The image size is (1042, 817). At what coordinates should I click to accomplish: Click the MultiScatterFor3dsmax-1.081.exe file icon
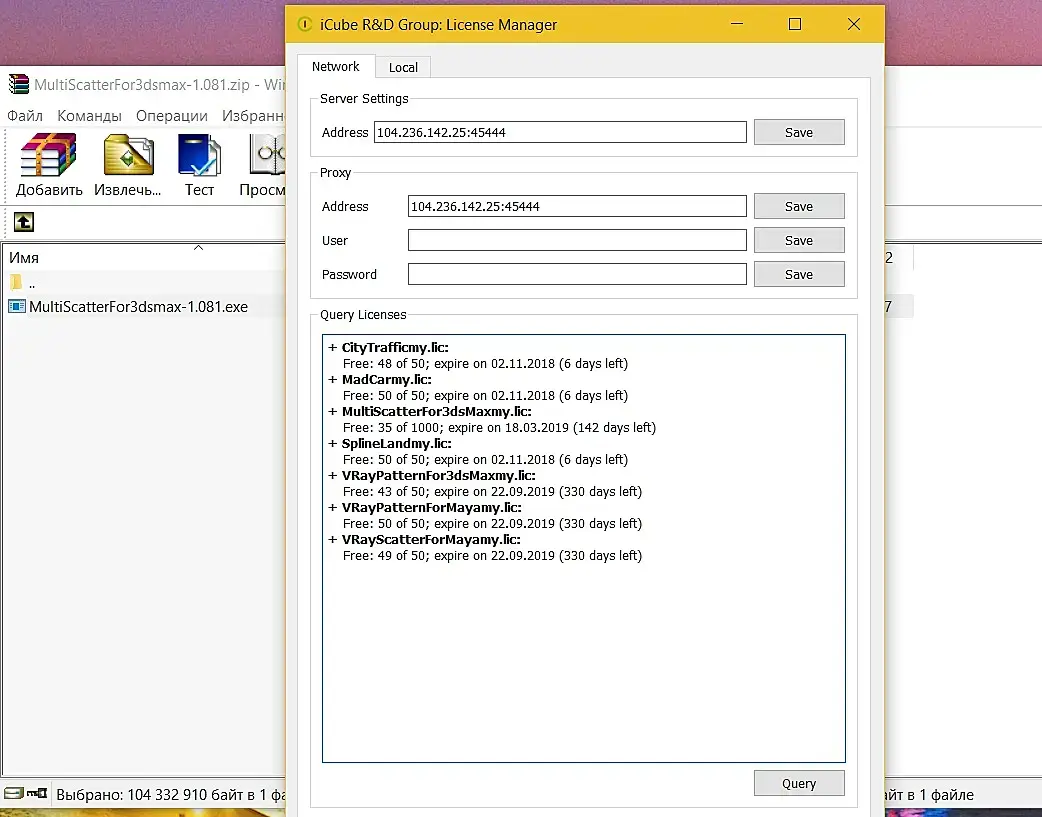[x=17, y=306]
